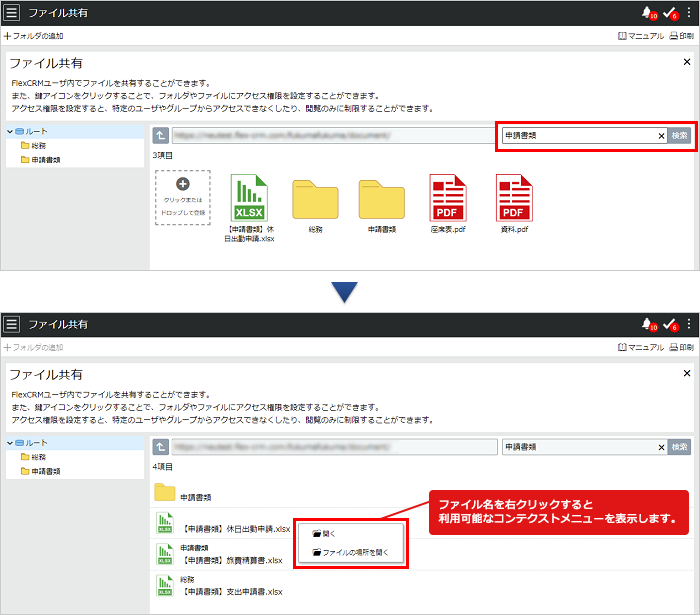Select 支出申請書.xlsx in search results

point(232,592)
